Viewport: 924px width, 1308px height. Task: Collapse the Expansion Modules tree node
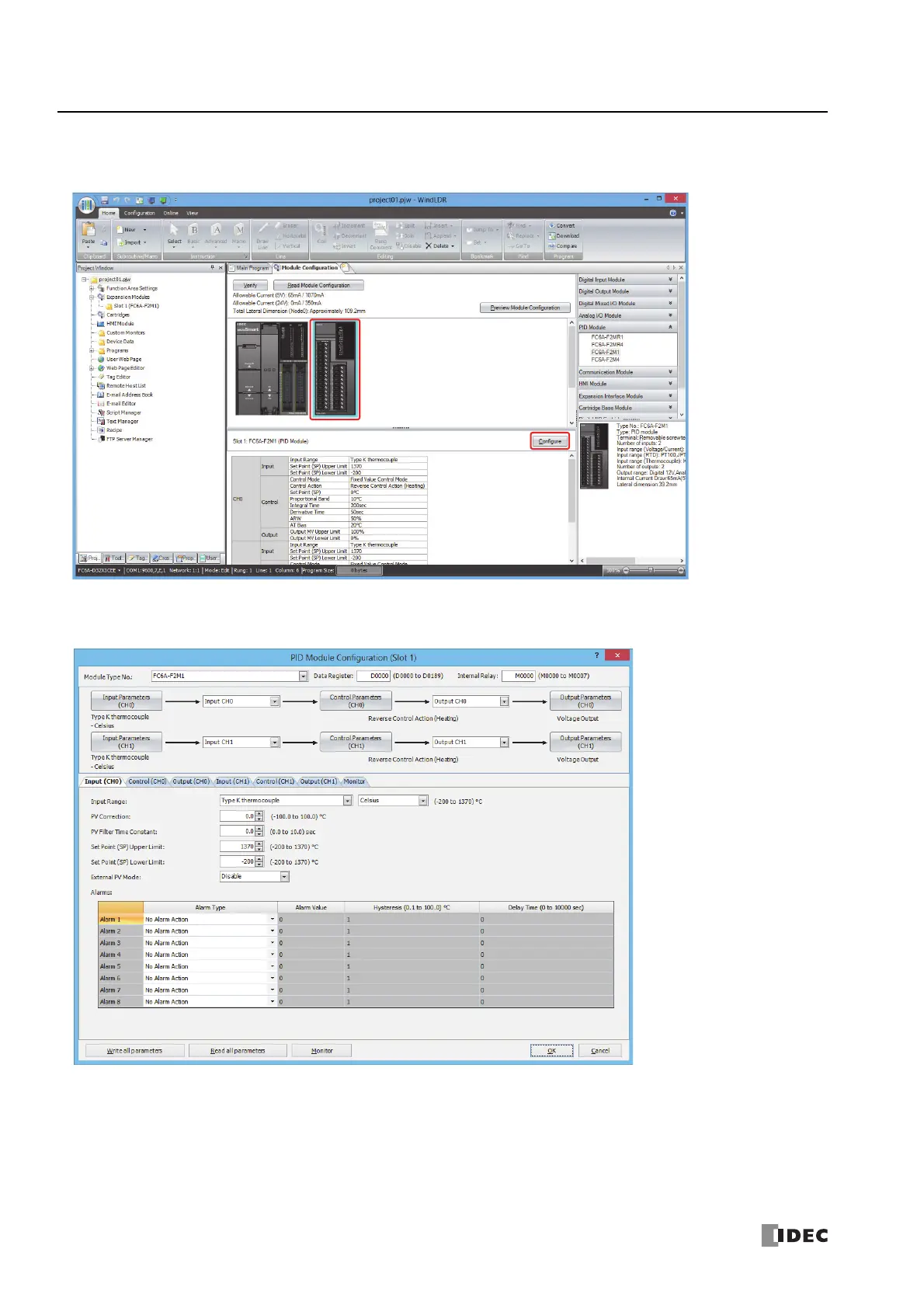pos(91,297)
